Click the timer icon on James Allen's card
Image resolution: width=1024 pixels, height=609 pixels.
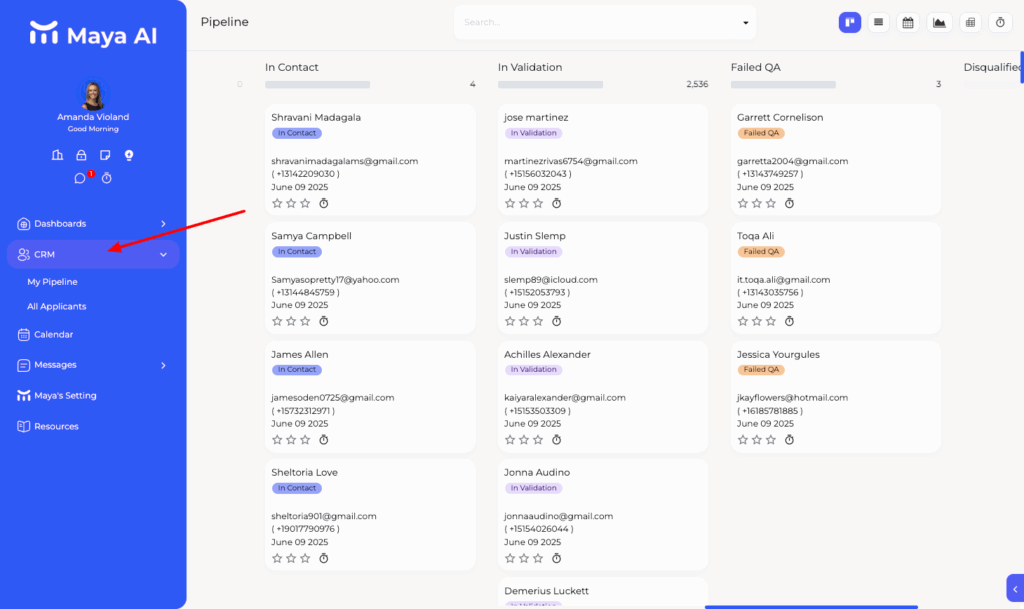pyautogui.click(x=323, y=440)
